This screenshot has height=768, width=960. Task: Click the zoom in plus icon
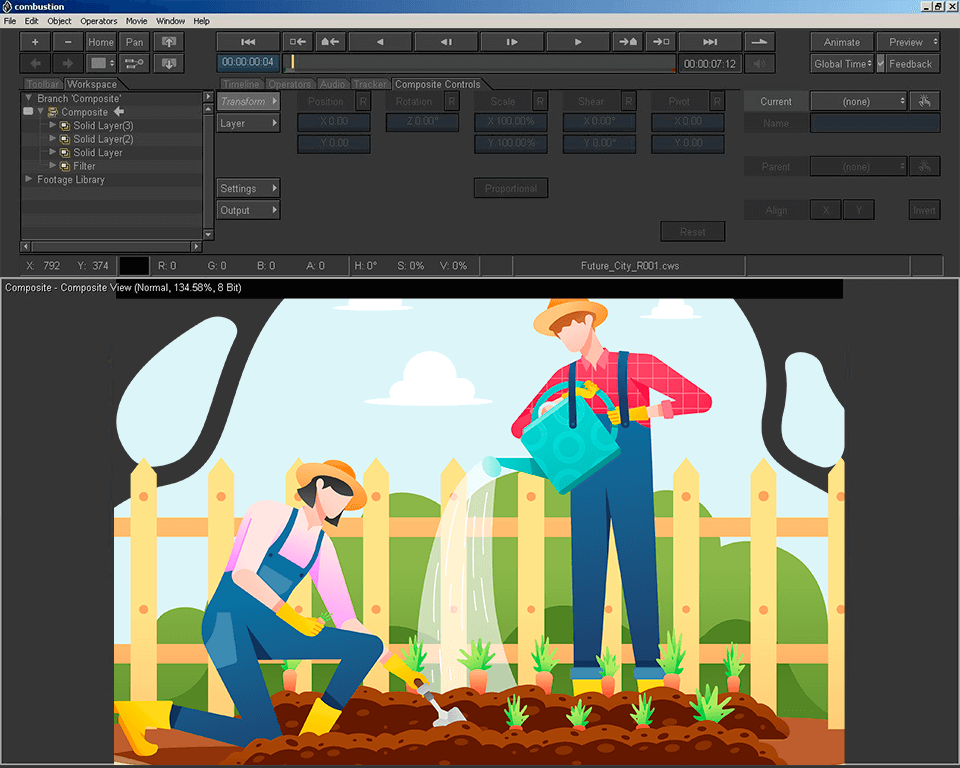34,41
